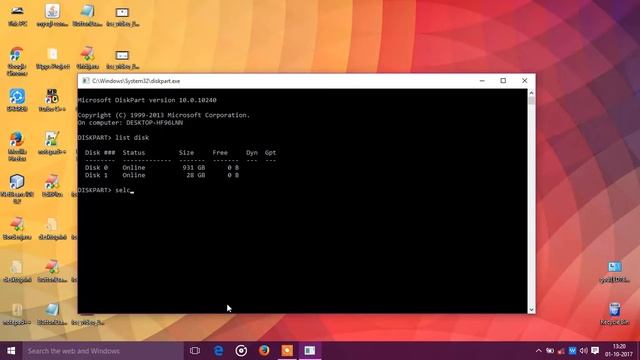The height and width of the screenshot is (360, 640).
Task: Open the blue circular-arrows SHAREit desktop icon
Action: click(x=17, y=100)
